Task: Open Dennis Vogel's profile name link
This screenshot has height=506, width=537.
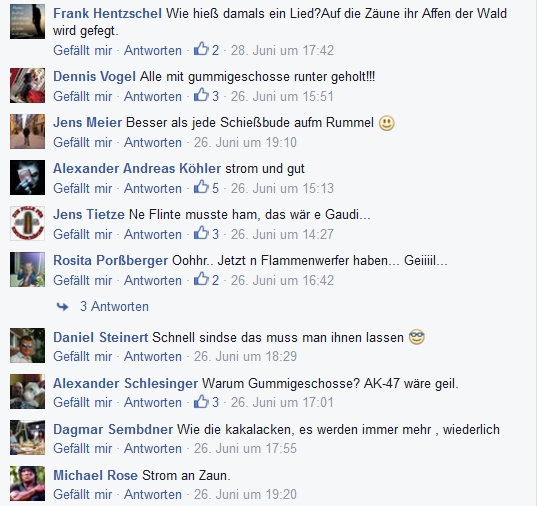Action: 95,76
